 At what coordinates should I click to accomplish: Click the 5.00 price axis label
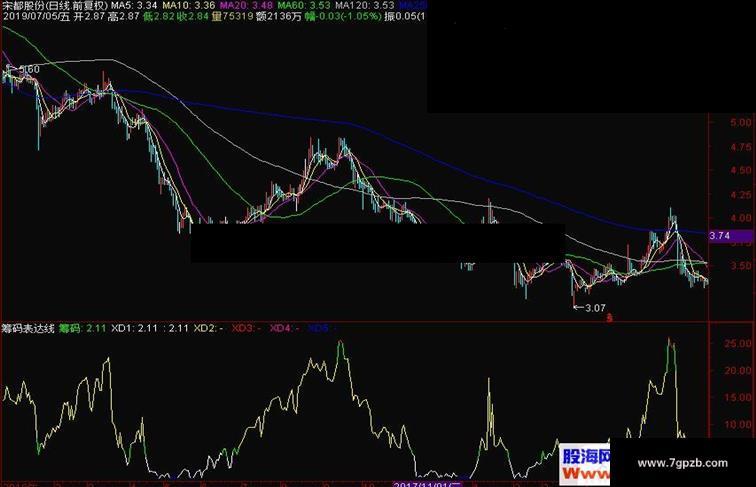pyautogui.click(x=741, y=122)
